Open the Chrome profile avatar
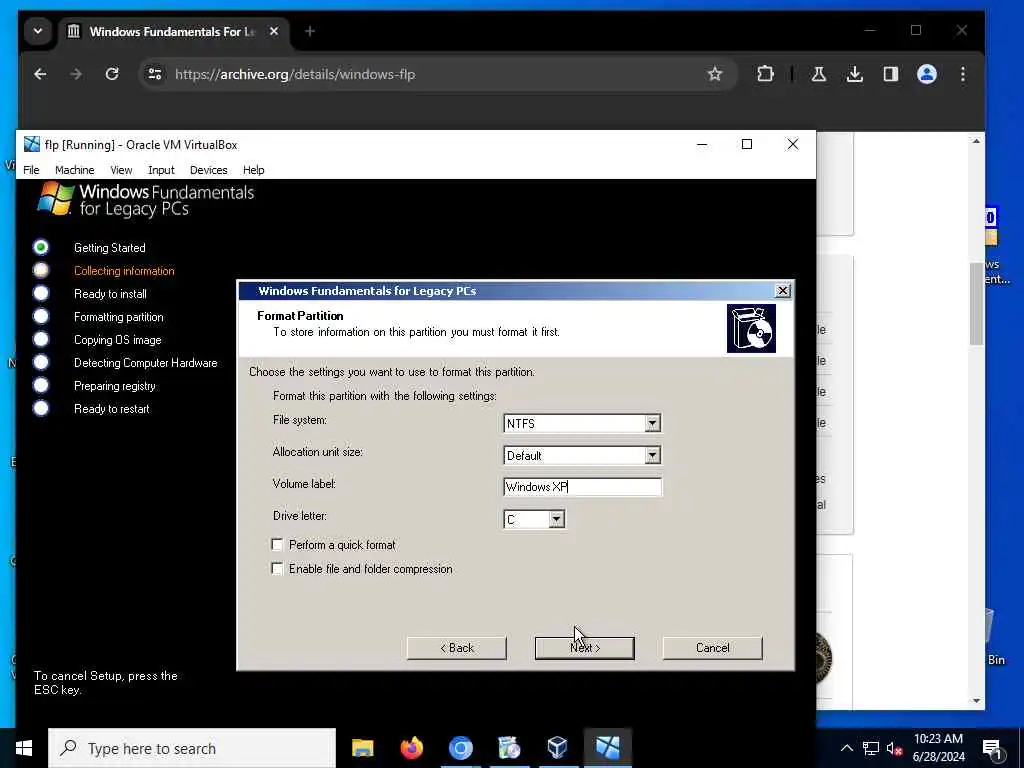Image resolution: width=1024 pixels, height=768 pixels. point(927,74)
